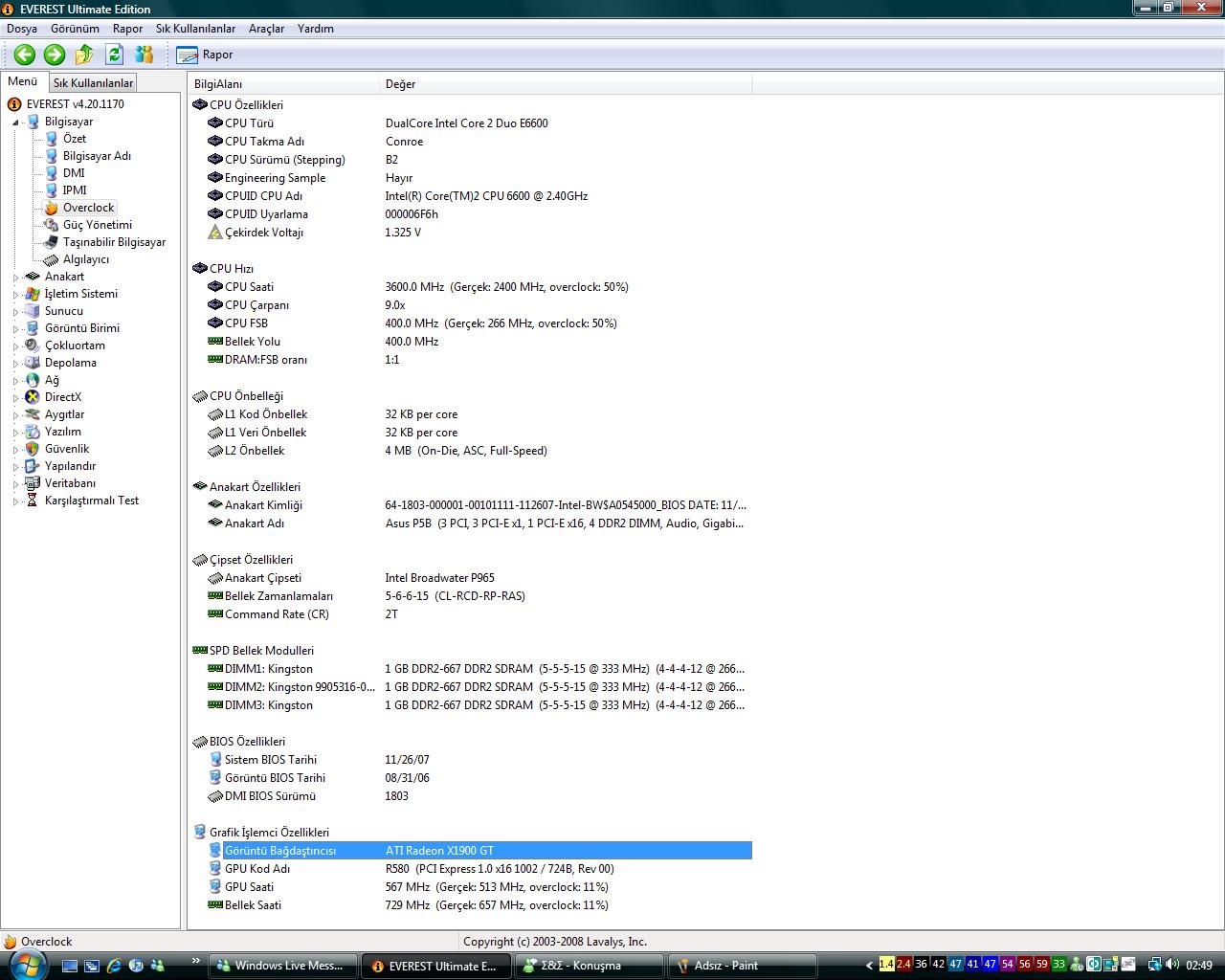Switch to Sık Kullanılanlar tab in sidebar
Image resolution: width=1225 pixels, height=980 pixels.
(x=93, y=83)
